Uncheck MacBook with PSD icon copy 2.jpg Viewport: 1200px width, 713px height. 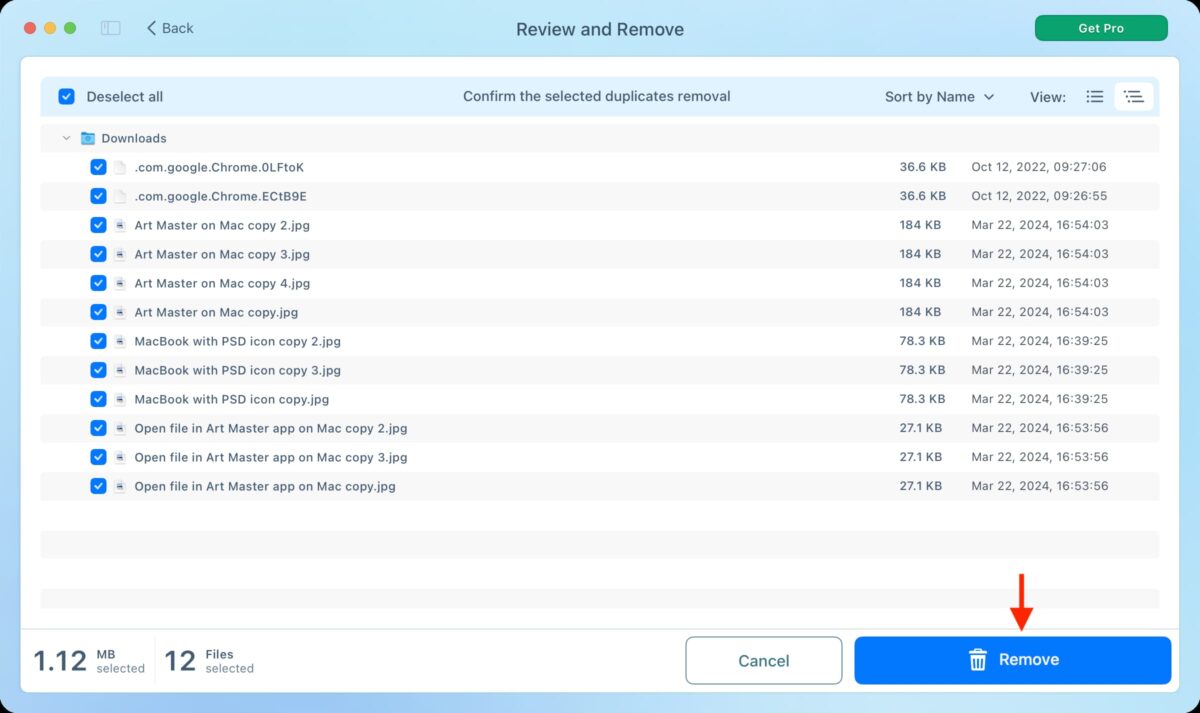pos(98,342)
